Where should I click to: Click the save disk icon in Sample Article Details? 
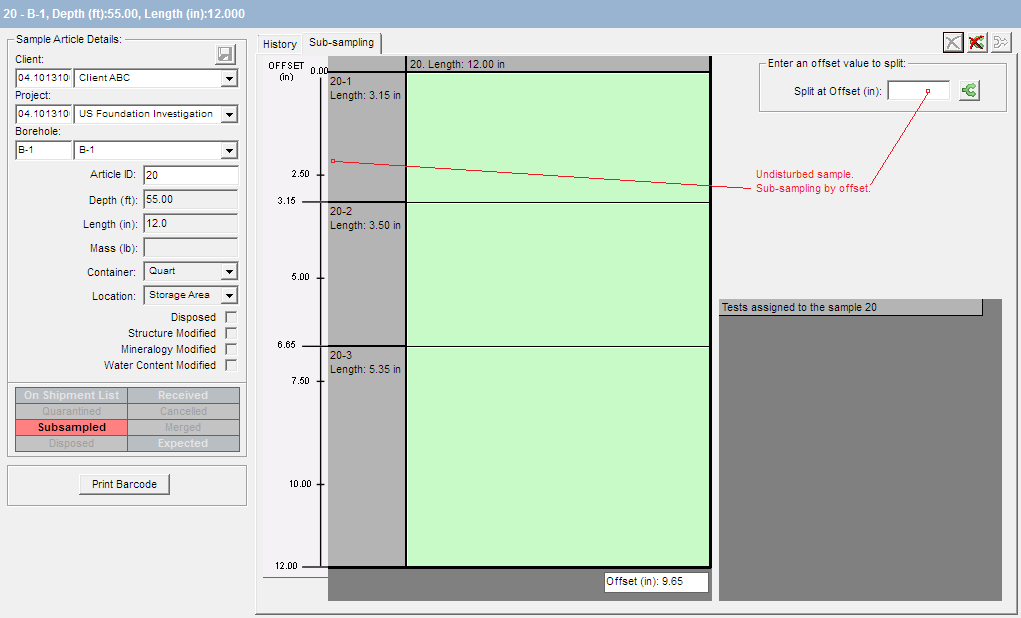(x=225, y=55)
